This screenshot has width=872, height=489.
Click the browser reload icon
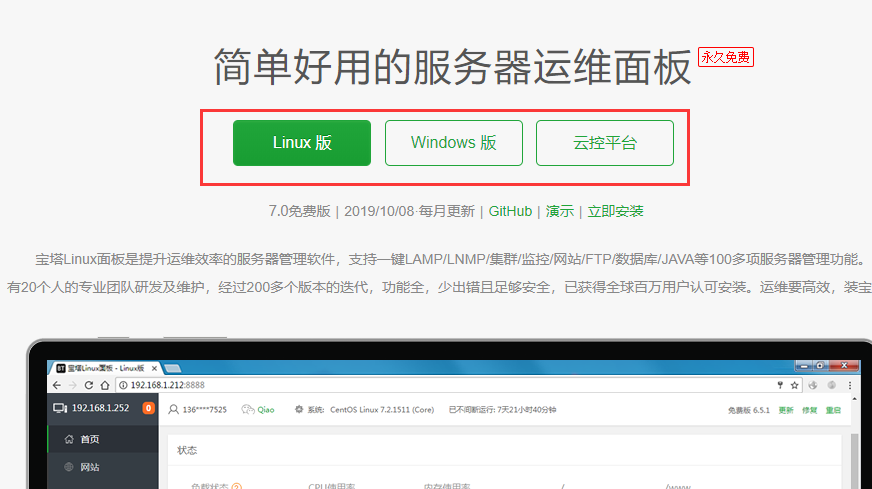89,385
